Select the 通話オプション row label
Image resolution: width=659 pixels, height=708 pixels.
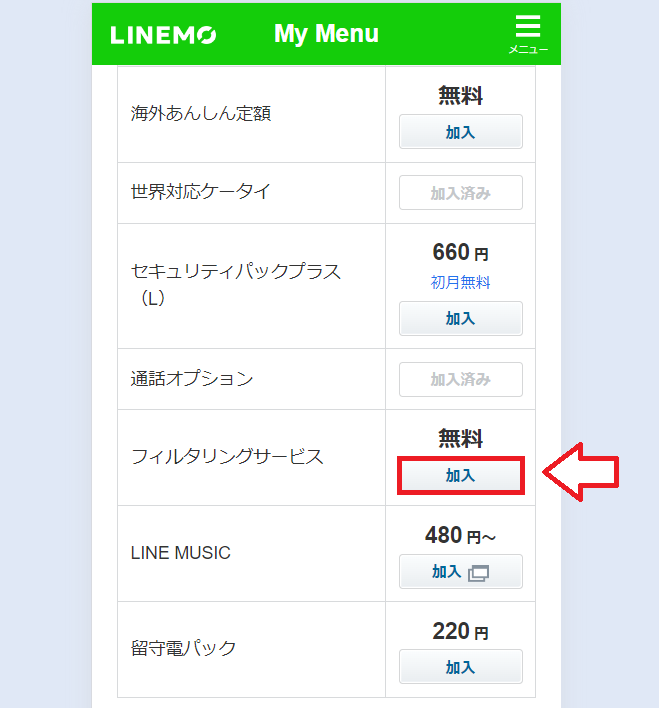(192, 379)
